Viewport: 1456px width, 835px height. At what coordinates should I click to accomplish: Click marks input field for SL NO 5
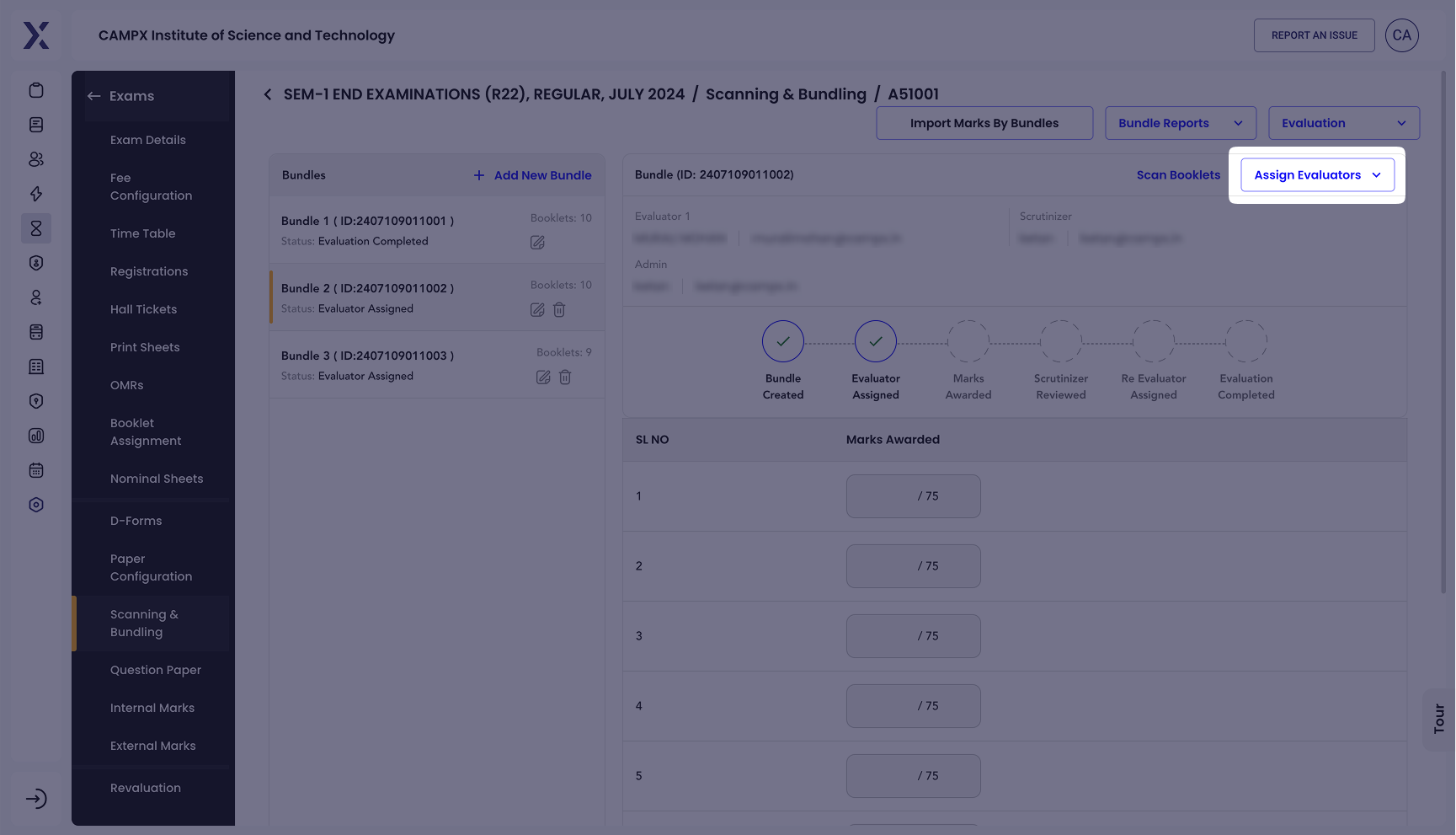(914, 776)
